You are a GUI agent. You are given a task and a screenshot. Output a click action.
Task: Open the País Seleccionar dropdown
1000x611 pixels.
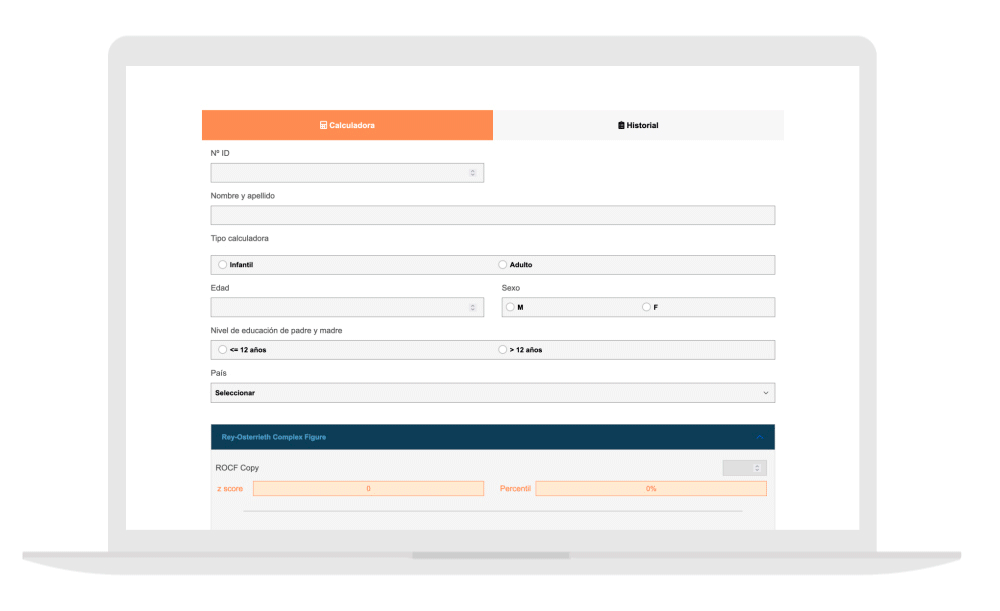pyautogui.click(x=492, y=393)
